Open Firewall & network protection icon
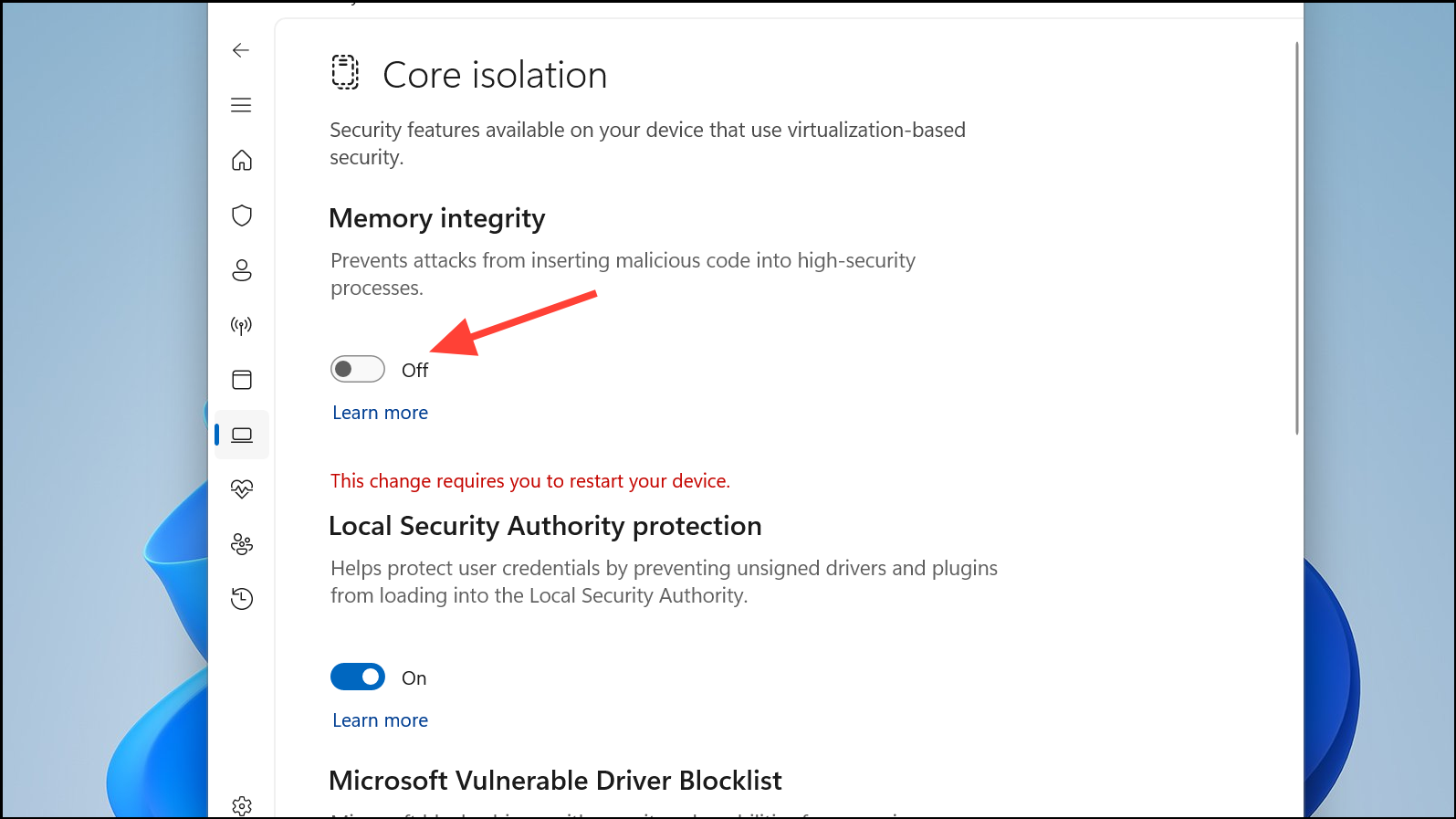This screenshot has width=1456, height=819. pos(242,325)
